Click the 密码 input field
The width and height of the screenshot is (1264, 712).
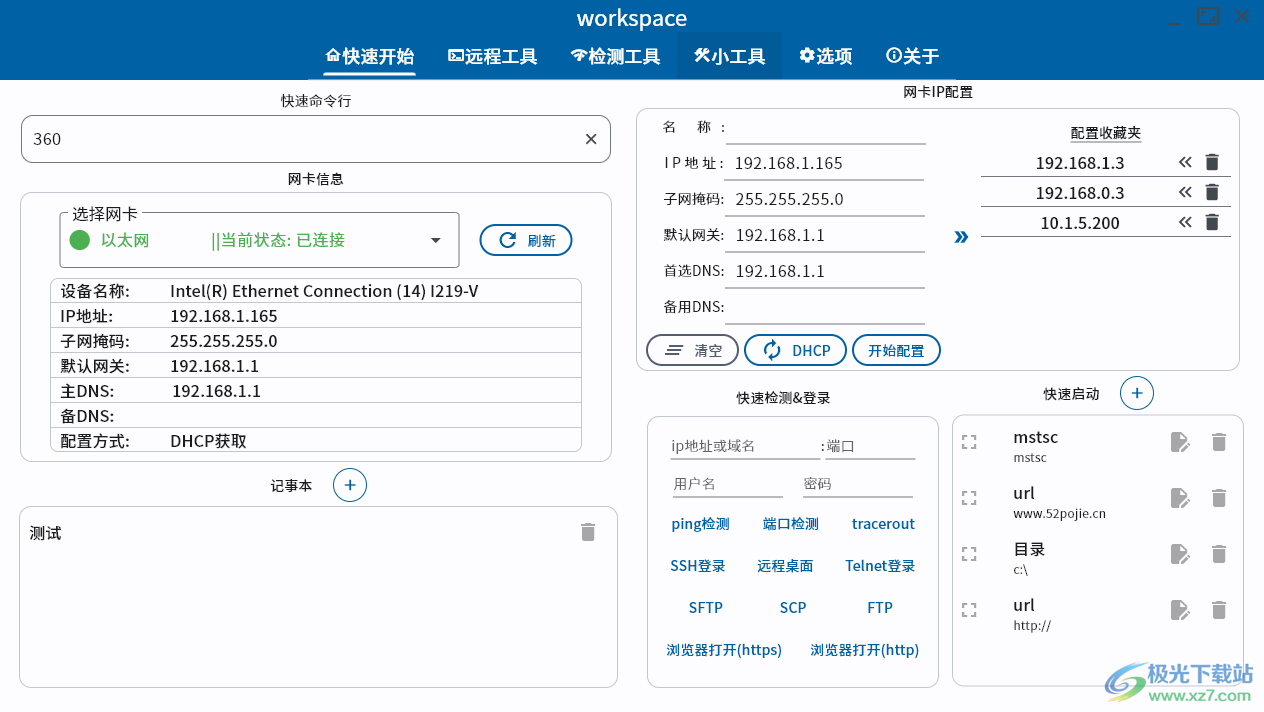click(858, 484)
